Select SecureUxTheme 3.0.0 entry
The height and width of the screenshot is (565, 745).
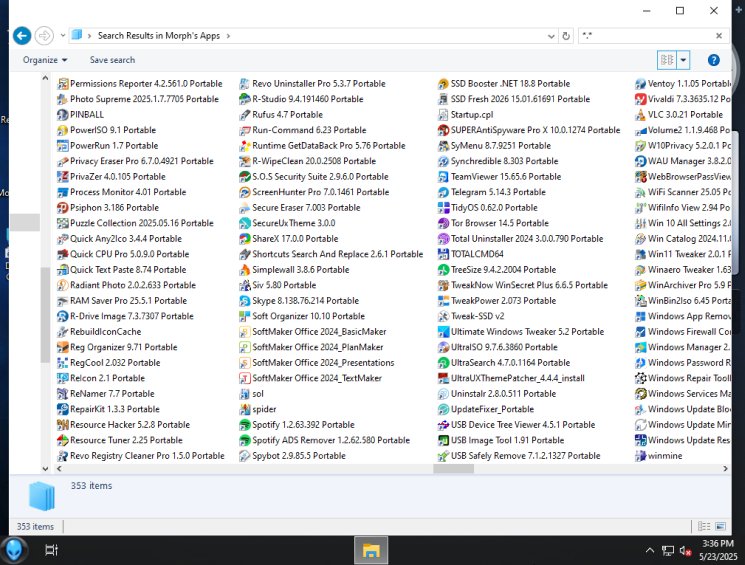pyautogui.click(x=287, y=223)
